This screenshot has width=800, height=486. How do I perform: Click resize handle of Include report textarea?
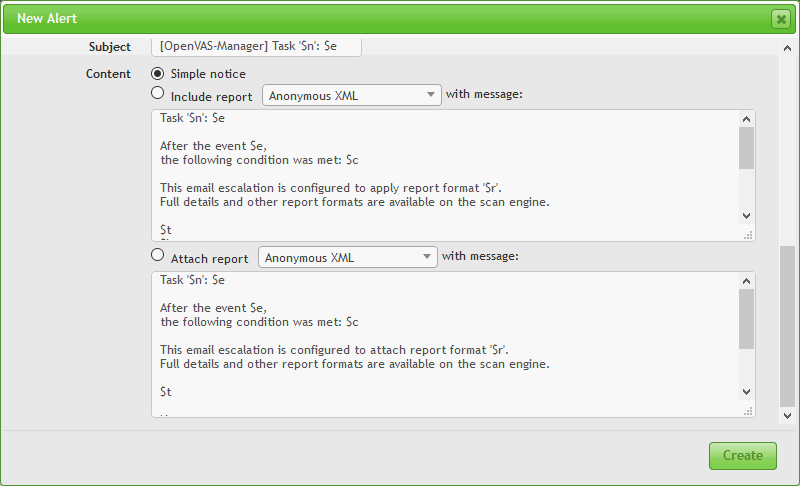click(747, 234)
